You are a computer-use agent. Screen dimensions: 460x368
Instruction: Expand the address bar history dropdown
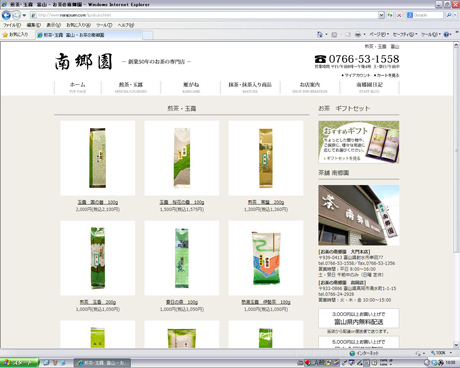pos(381,15)
